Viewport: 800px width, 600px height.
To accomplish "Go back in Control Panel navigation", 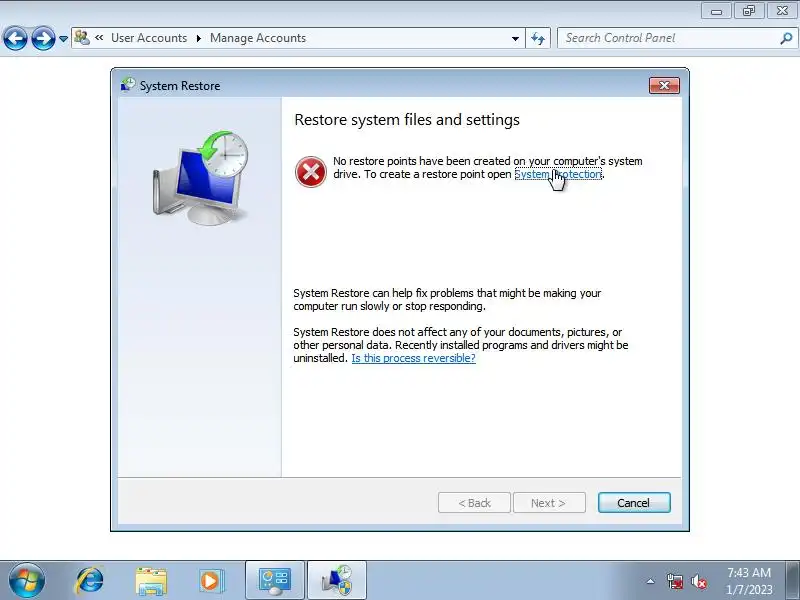I will click(x=15, y=38).
